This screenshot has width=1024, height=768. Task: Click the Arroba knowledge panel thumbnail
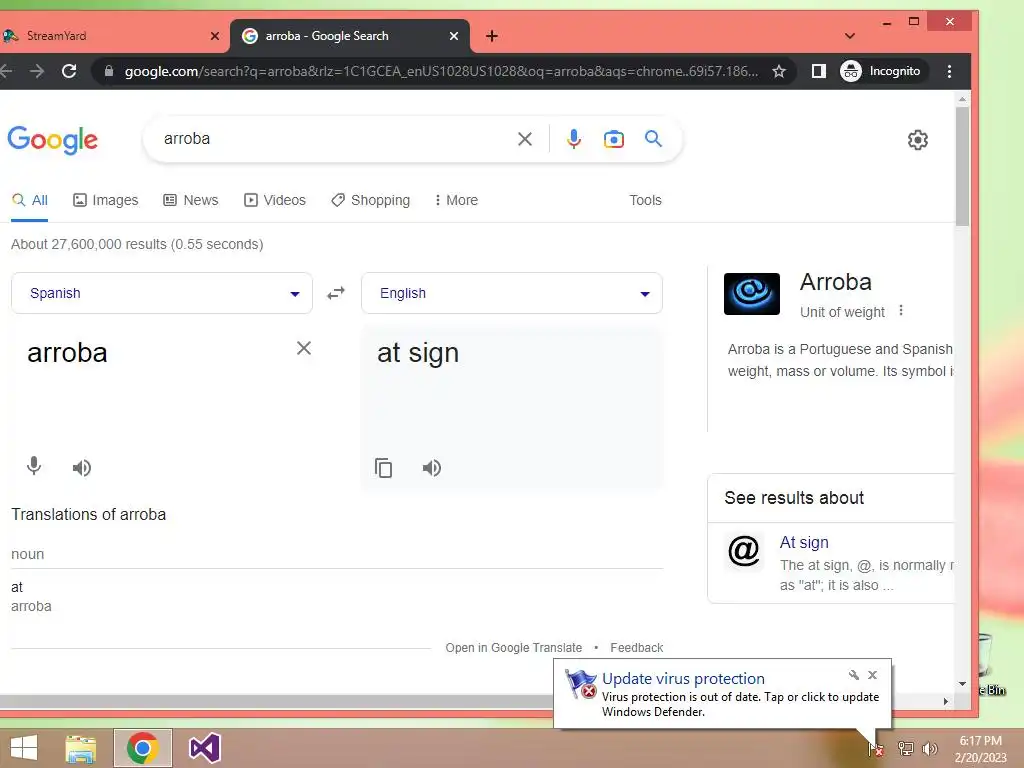[x=752, y=294]
